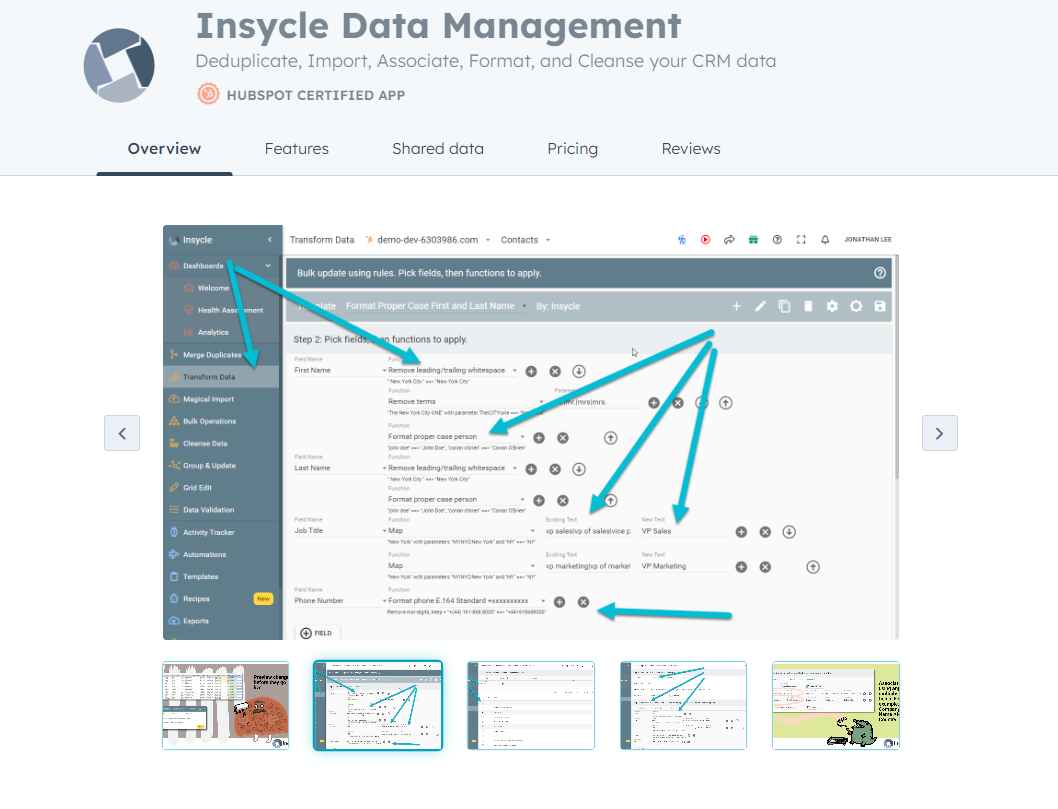Image resolution: width=1058 pixels, height=809 pixels.
Task: Click the delete template trash icon
Action: coord(808,306)
